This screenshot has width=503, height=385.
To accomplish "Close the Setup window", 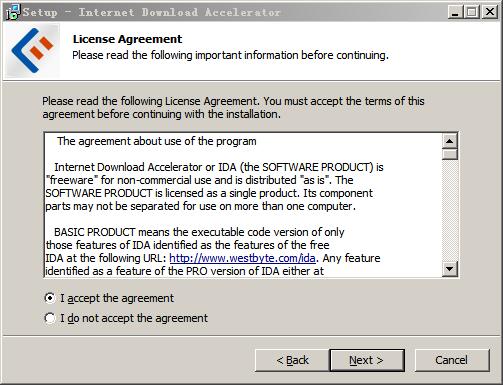I will [x=490, y=12].
